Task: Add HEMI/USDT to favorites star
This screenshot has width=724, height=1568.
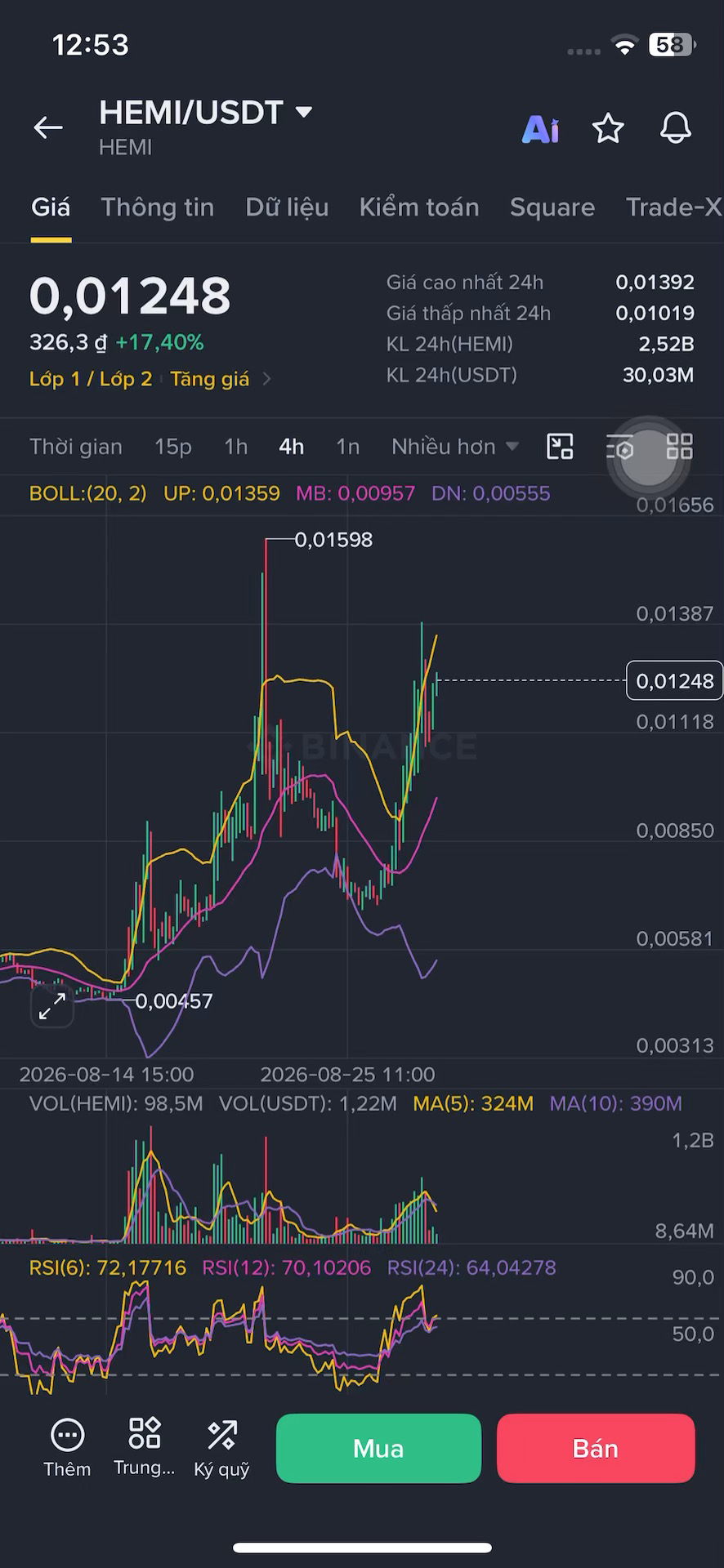Action: (x=608, y=128)
